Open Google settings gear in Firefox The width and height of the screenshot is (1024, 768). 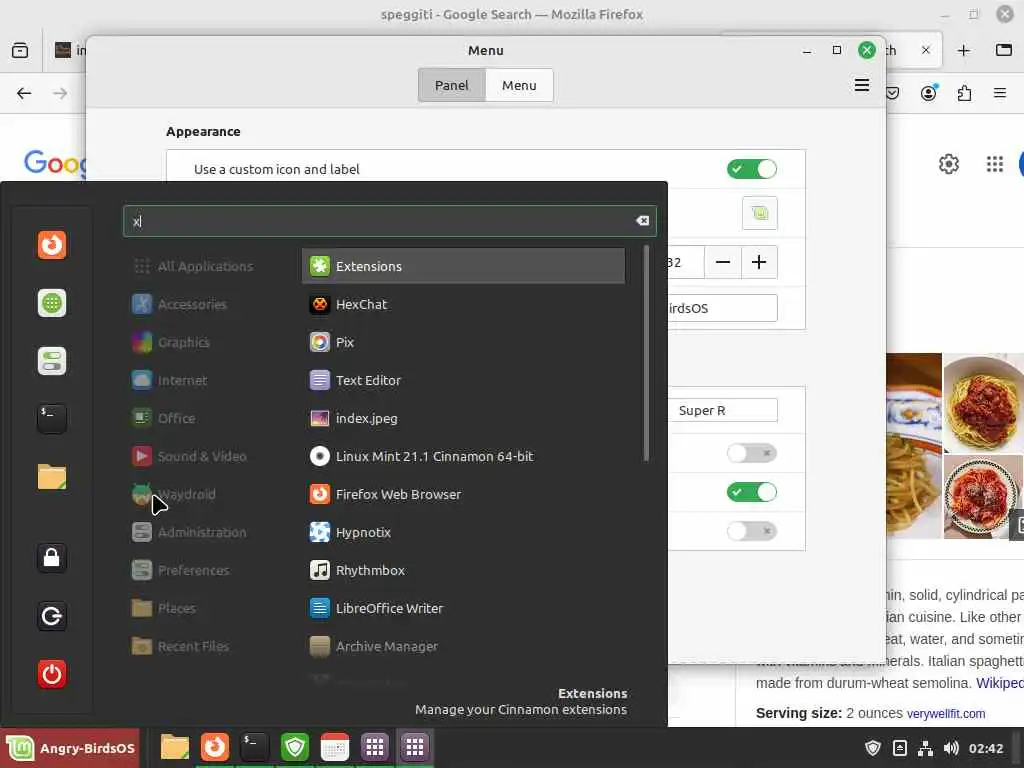pos(948,164)
